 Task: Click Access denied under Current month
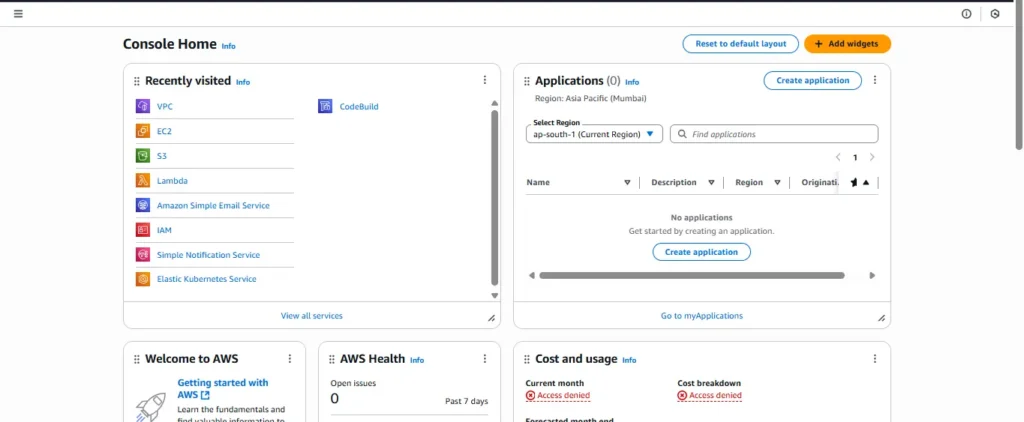coord(558,395)
